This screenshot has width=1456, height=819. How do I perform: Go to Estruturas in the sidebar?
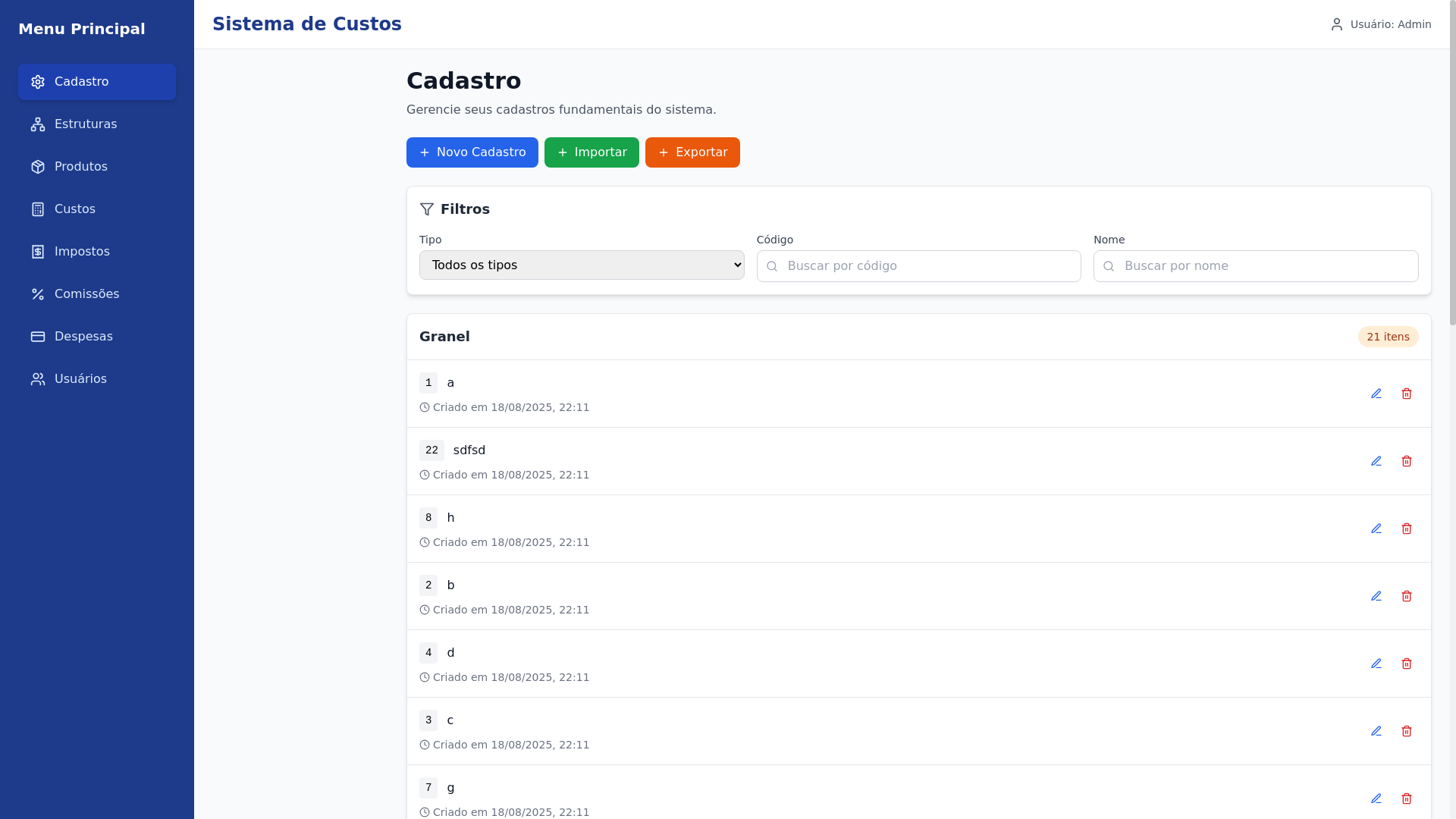pyautogui.click(x=97, y=124)
